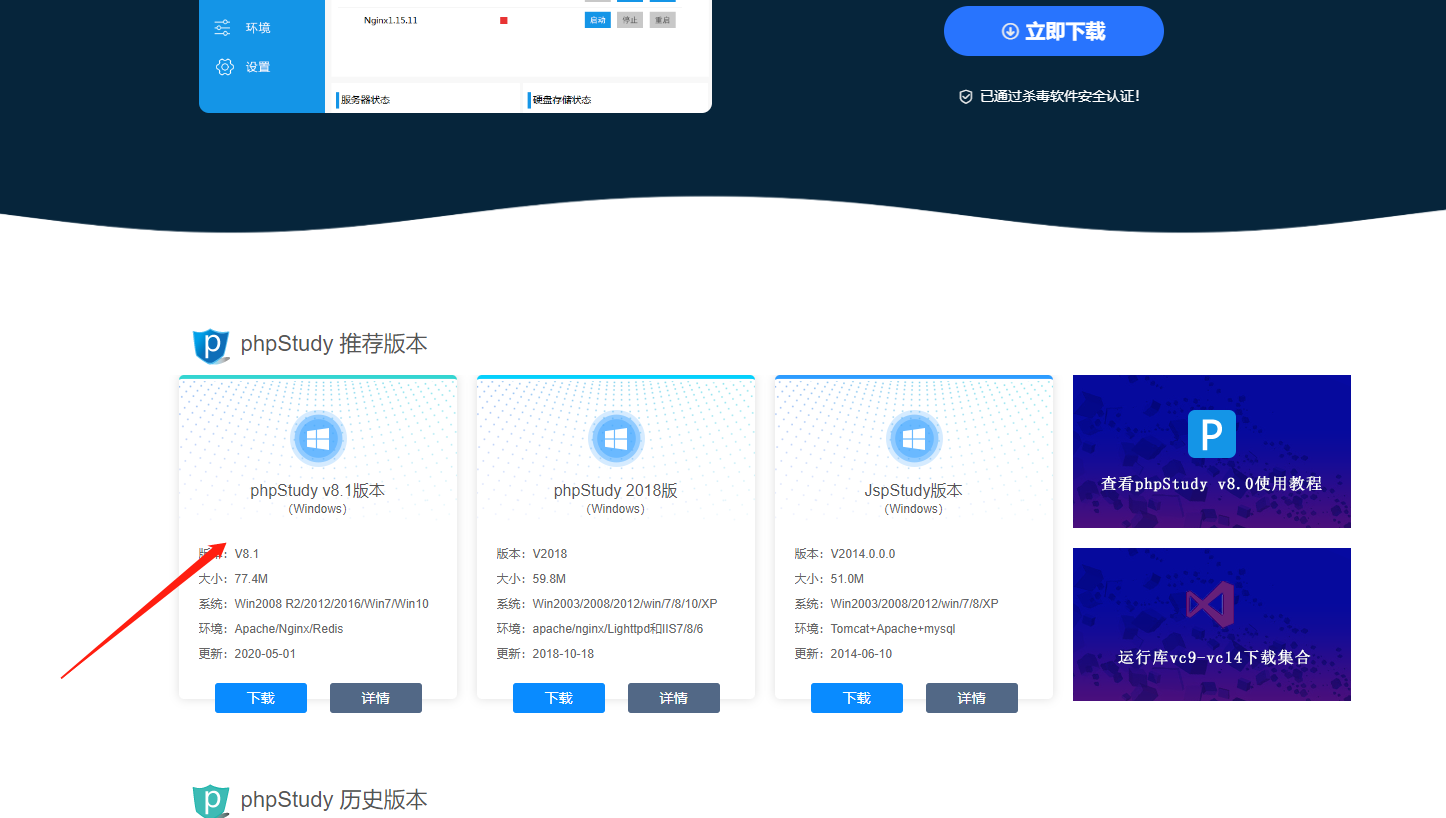Screen dimensions: 1446x818
Task: Open the JspStudy版本 title
Action: (914, 491)
